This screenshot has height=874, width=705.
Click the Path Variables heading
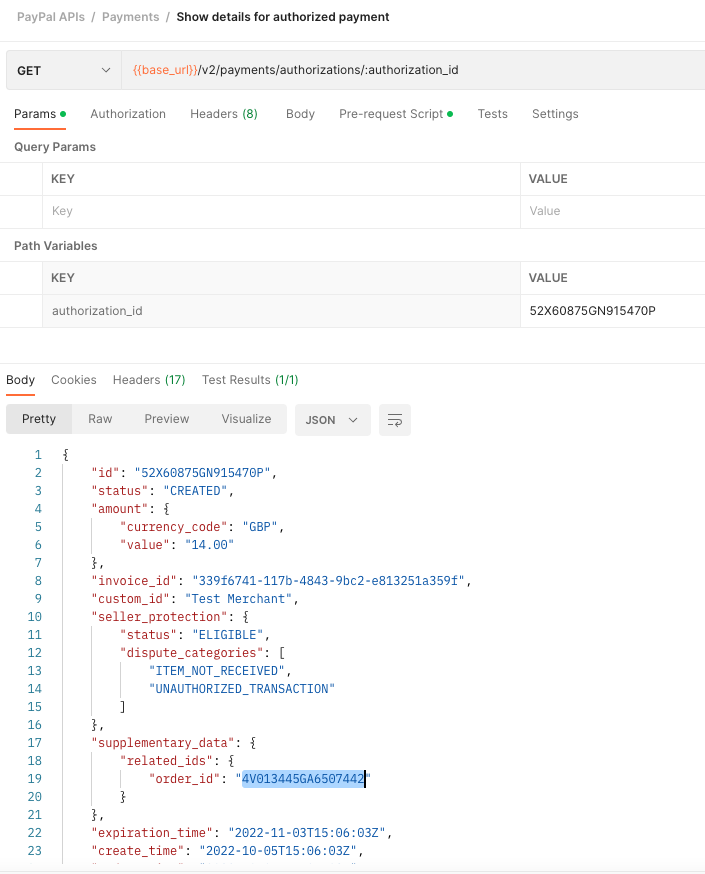click(56, 246)
